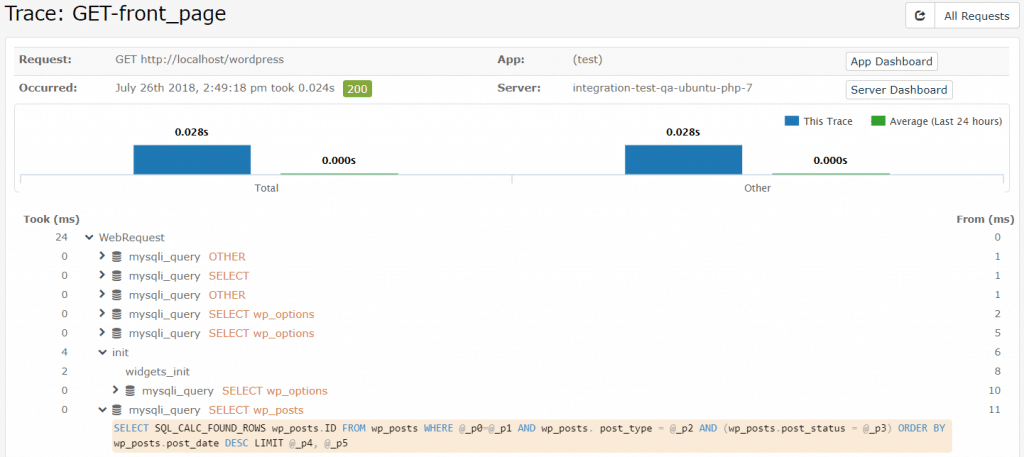The height and width of the screenshot is (457, 1024).
Task: Click the From (ms) column header
Action: click(985, 219)
